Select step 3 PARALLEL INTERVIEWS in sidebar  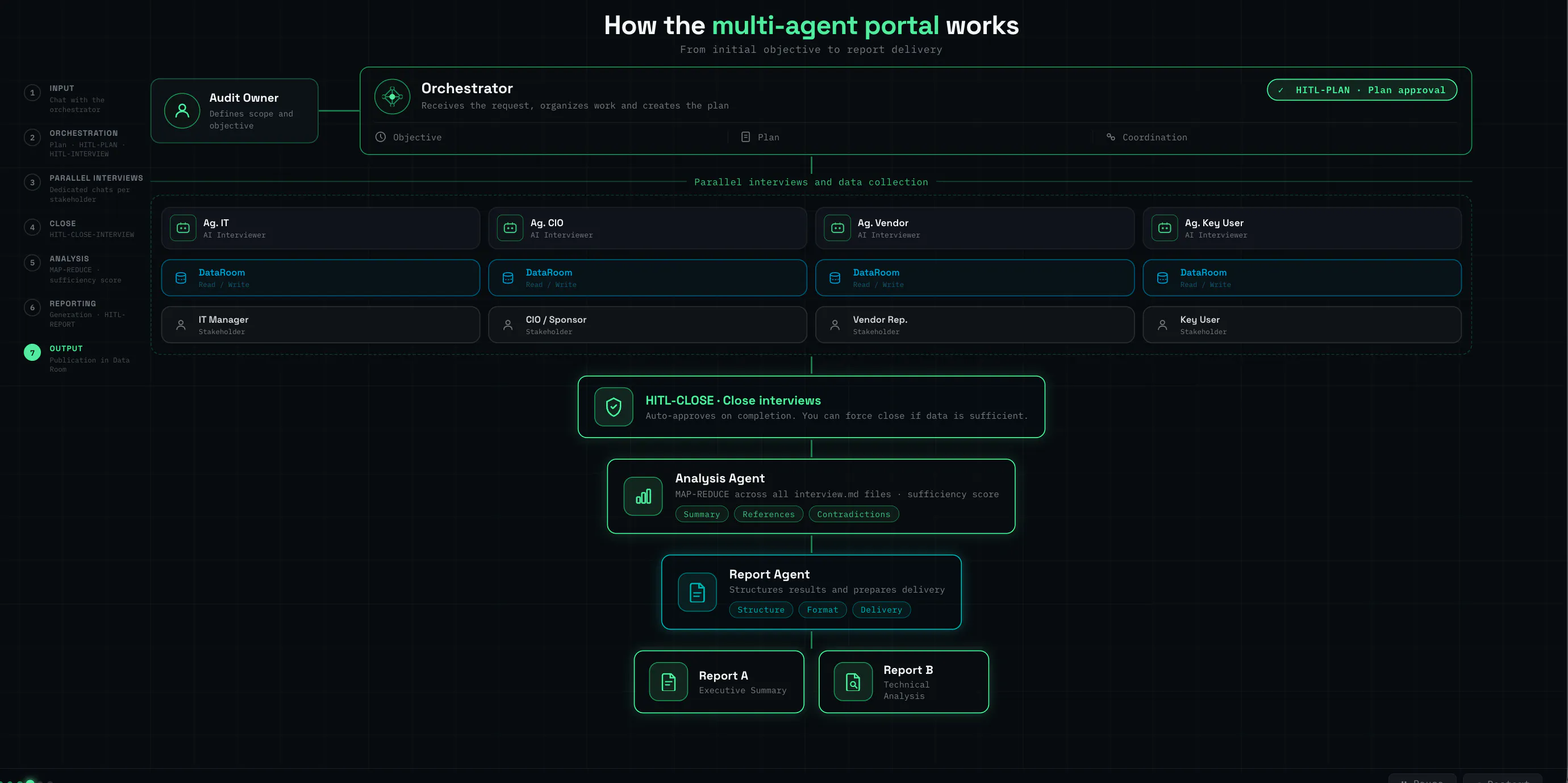pos(84,188)
